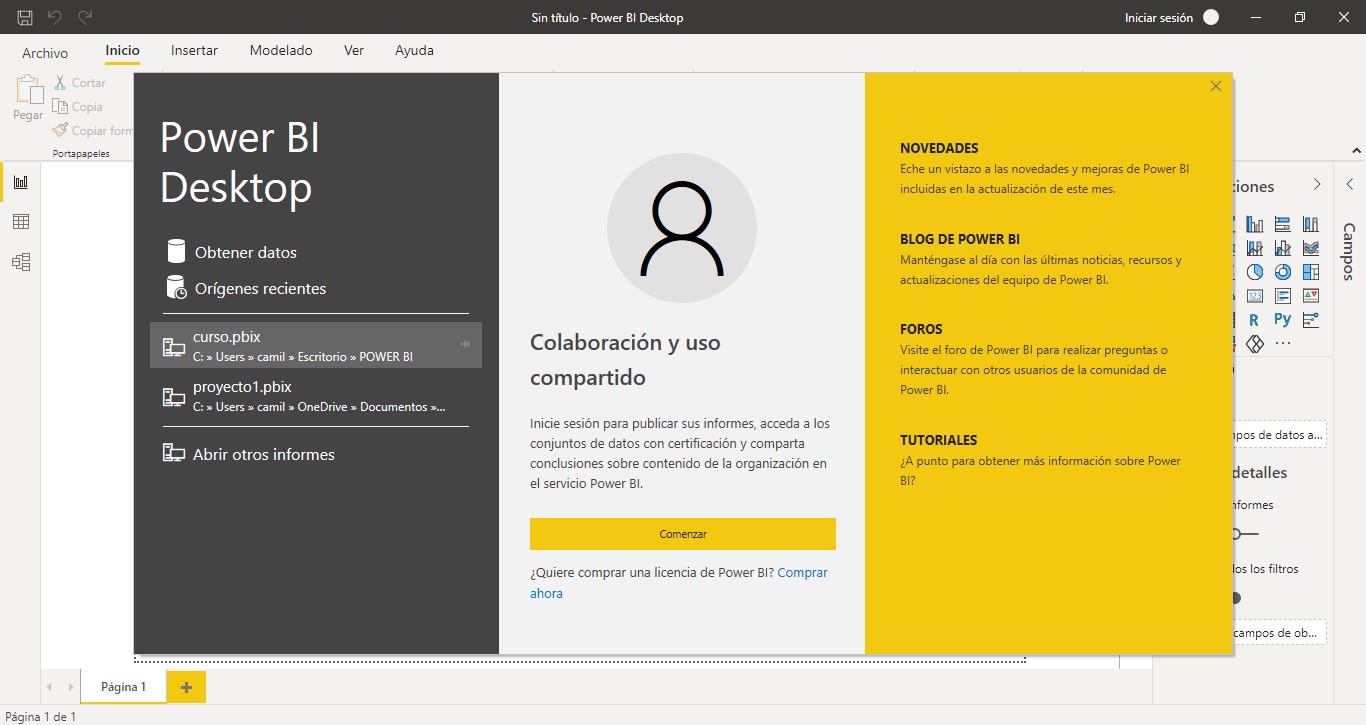Click Iniciar sesión in the title bar
1366x725 pixels.
point(1159,17)
